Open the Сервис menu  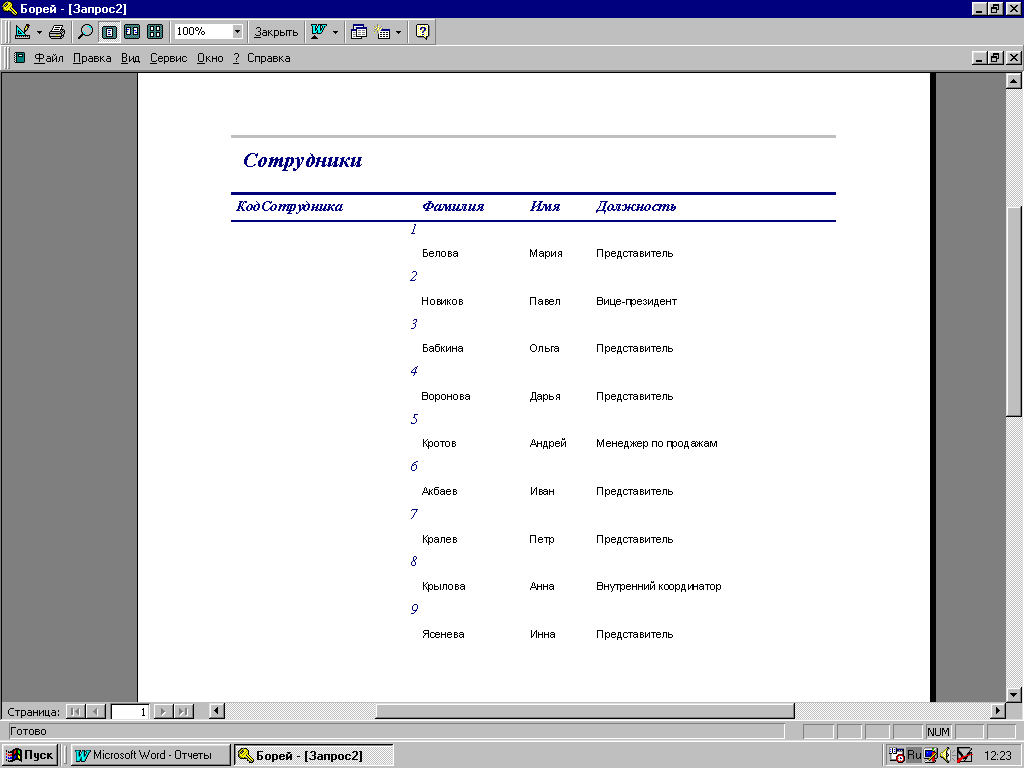[x=168, y=58]
